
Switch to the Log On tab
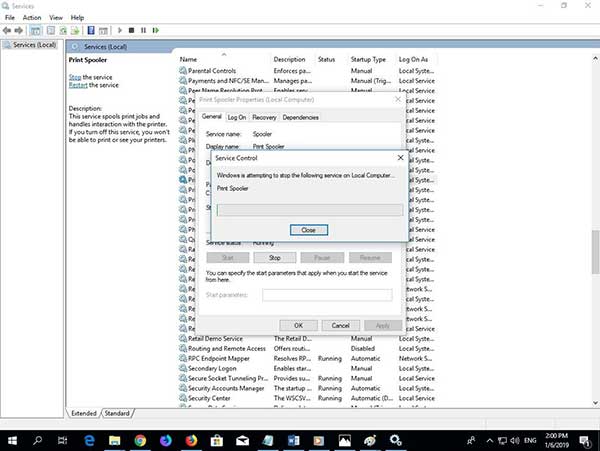click(x=237, y=117)
